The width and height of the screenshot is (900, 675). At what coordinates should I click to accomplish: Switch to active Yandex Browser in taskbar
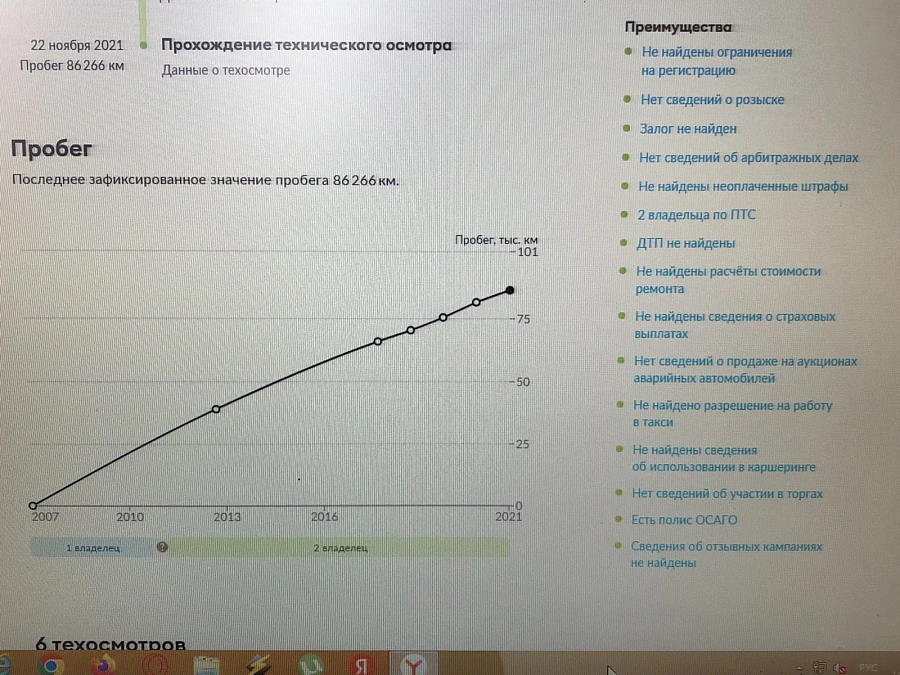pyautogui.click(x=414, y=666)
